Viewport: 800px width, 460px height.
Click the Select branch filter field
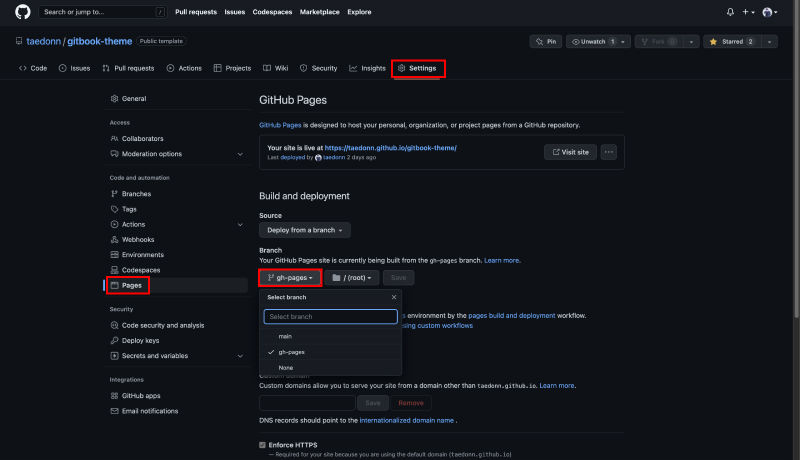click(x=331, y=316)
